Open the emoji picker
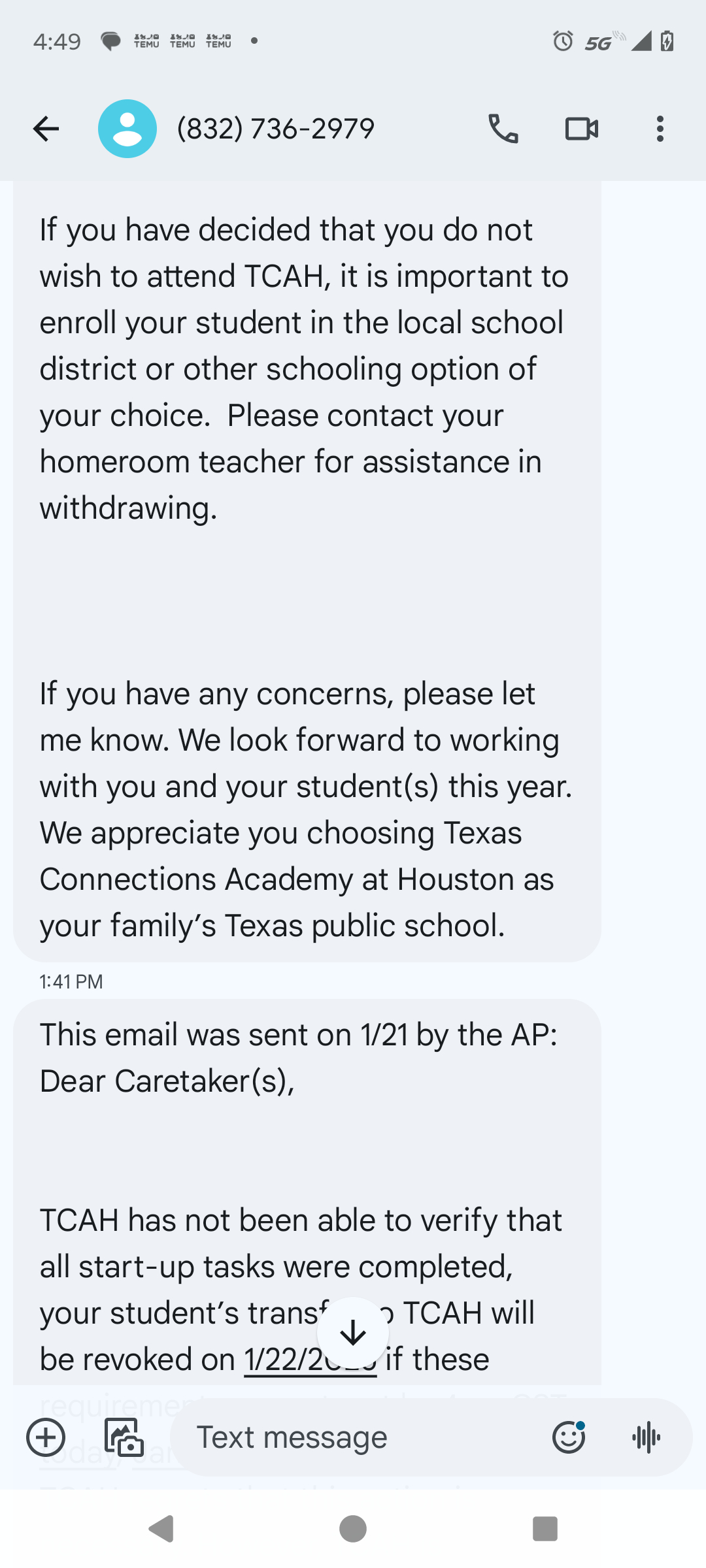This screenshot has height=1568, width=706. click(x=568, y=1437)
